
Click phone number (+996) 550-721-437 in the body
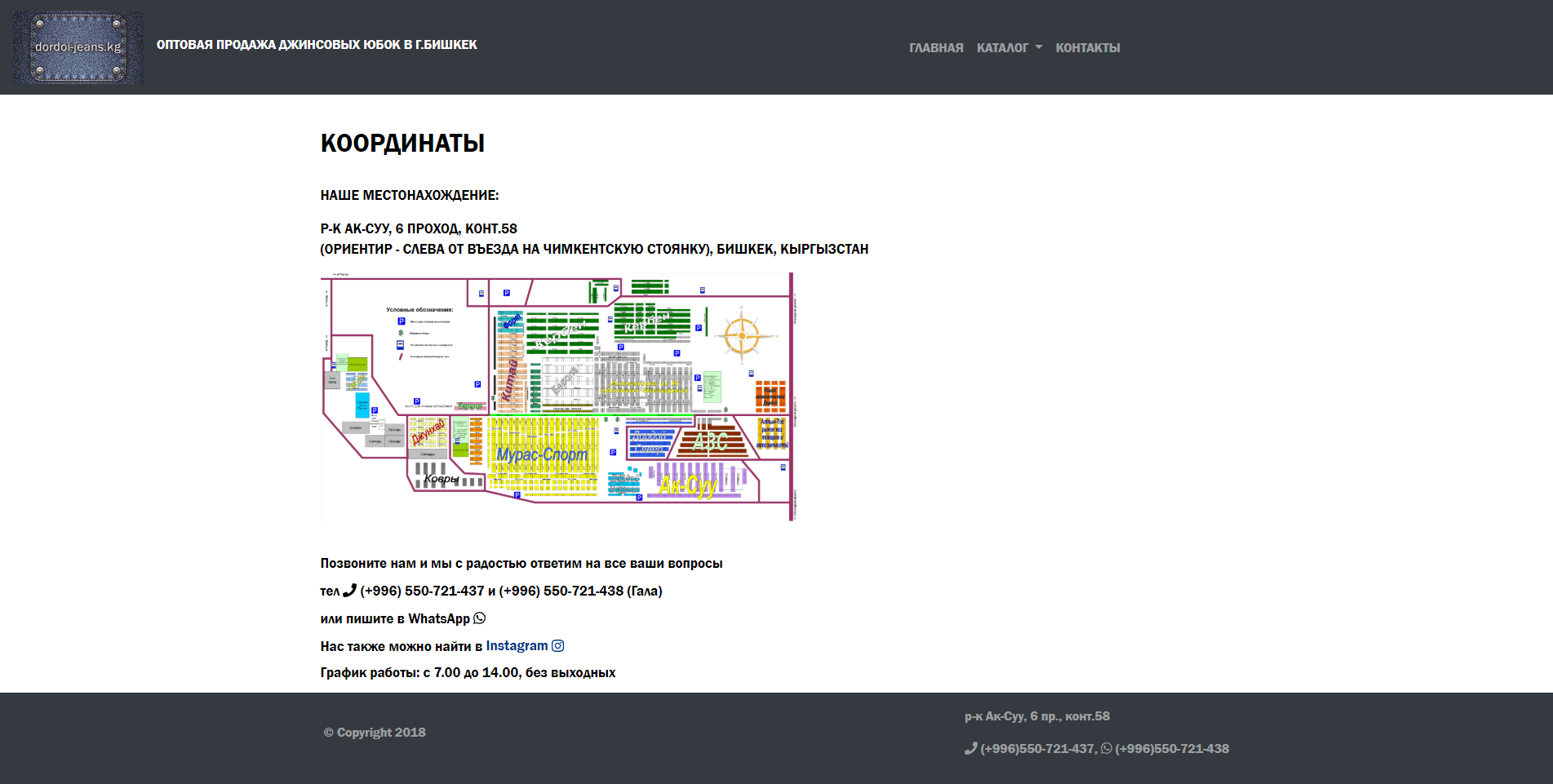422,591
